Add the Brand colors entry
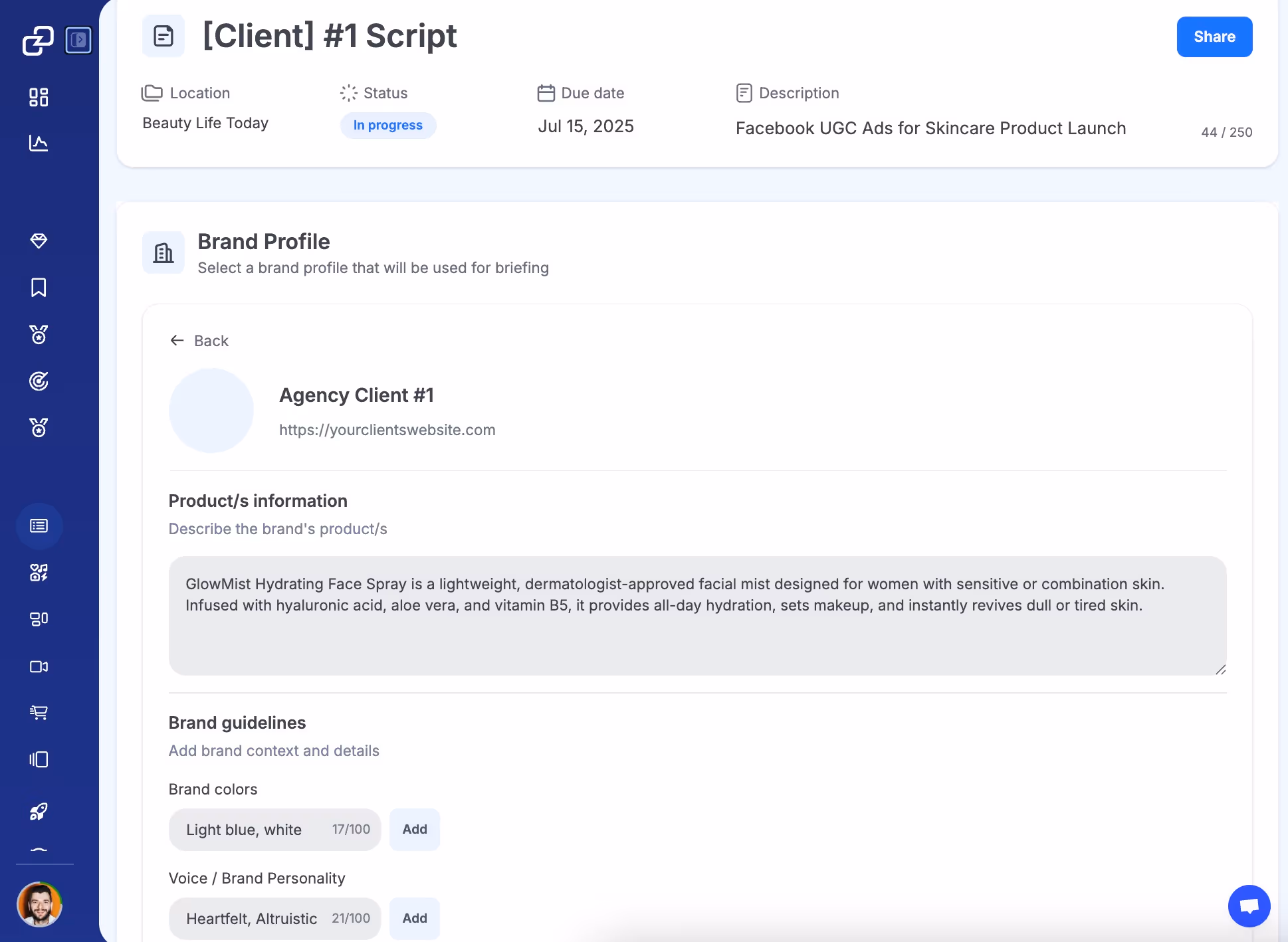The image size is (1288, 942). click(x=414, y=829)
